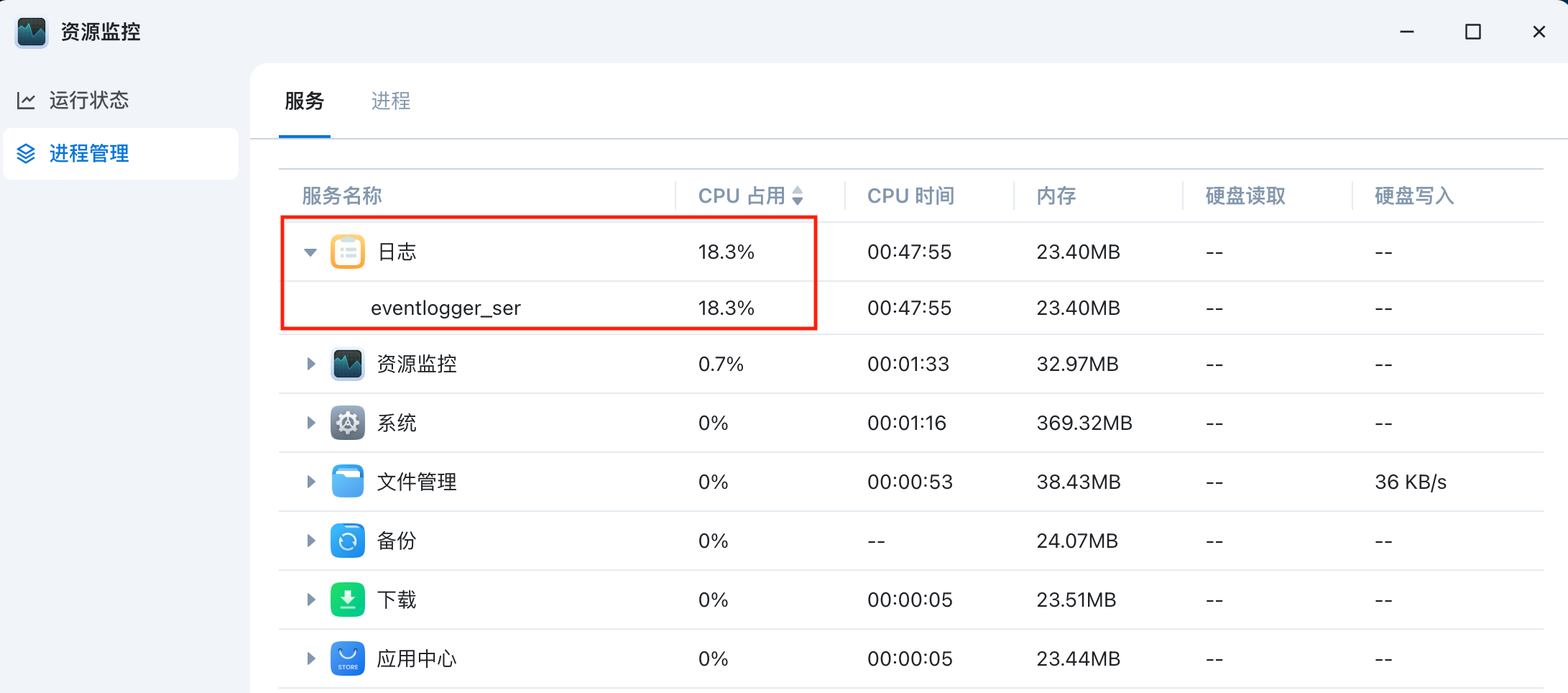Click the 文件管理 folder icon
The image size is (1568, 693).
pos(348,482)
